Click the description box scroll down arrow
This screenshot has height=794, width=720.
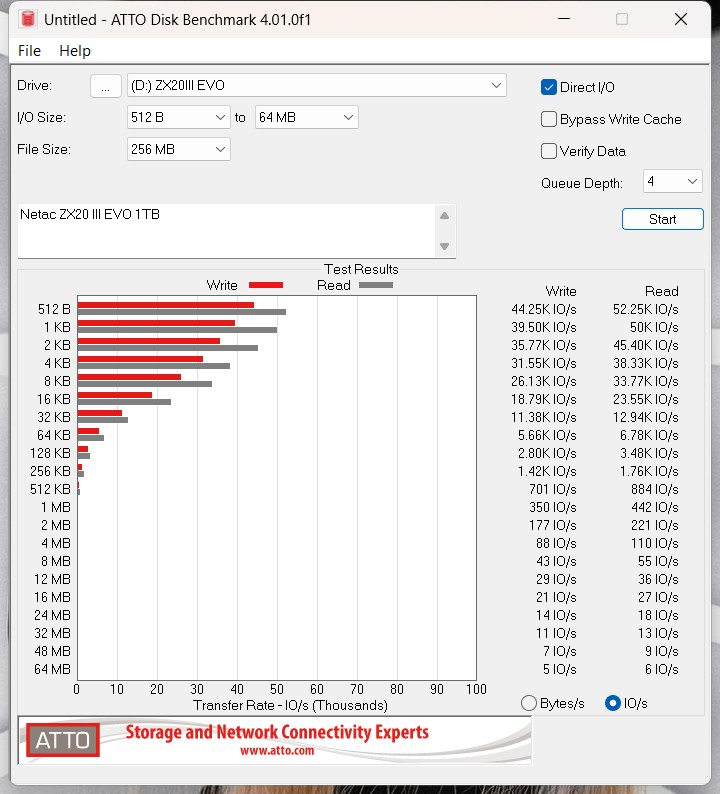445,247
